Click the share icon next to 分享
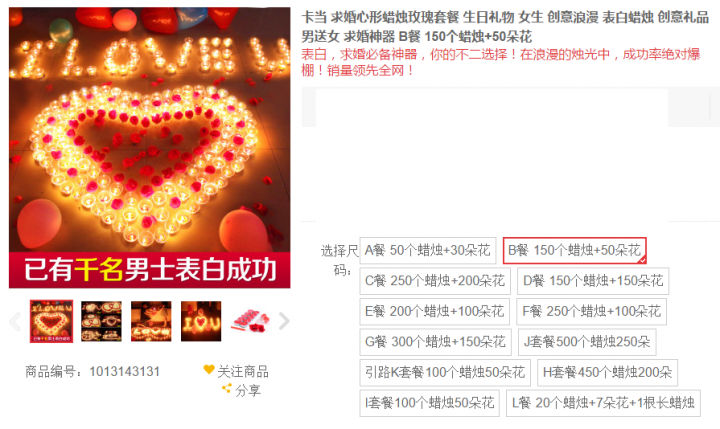 point(227,389)
